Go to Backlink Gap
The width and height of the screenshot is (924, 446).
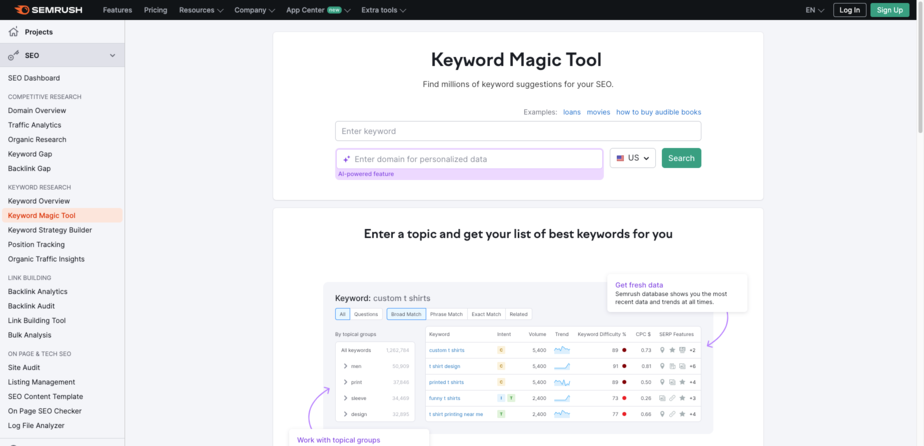tap(29, 169)
